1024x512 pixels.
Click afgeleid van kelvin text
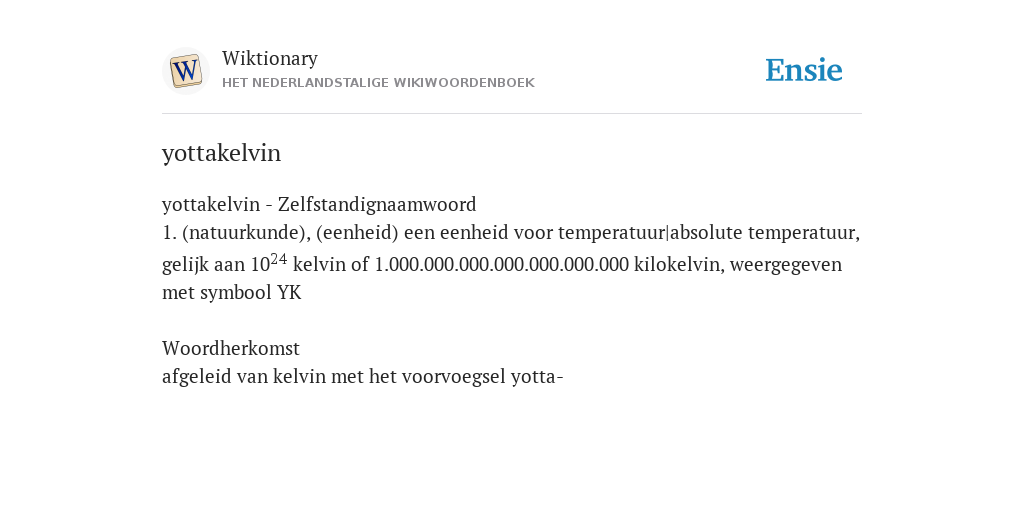244,377
